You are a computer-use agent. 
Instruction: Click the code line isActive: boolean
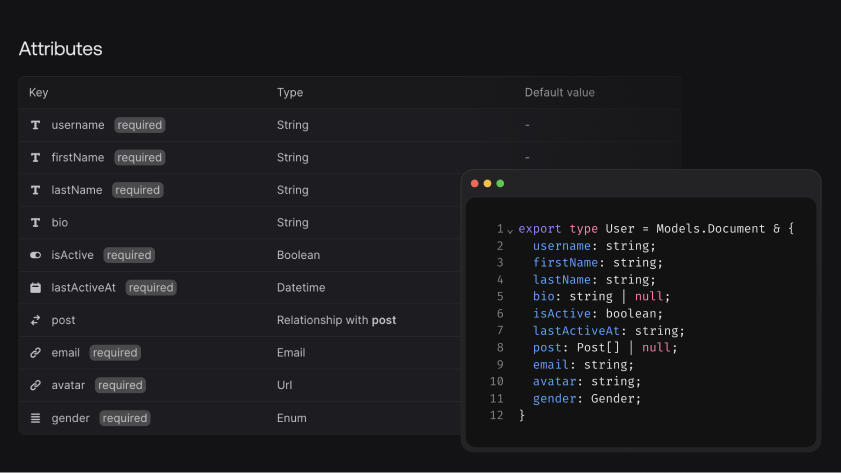597,314
